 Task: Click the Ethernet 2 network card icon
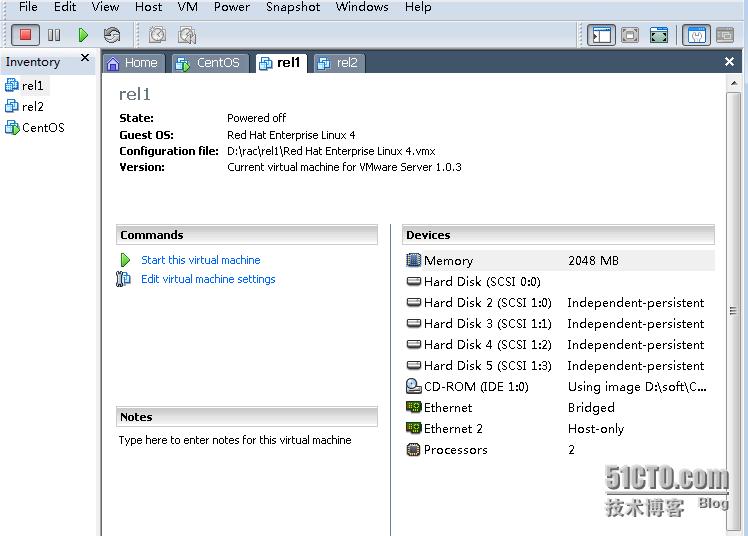(x=413, y=427)
